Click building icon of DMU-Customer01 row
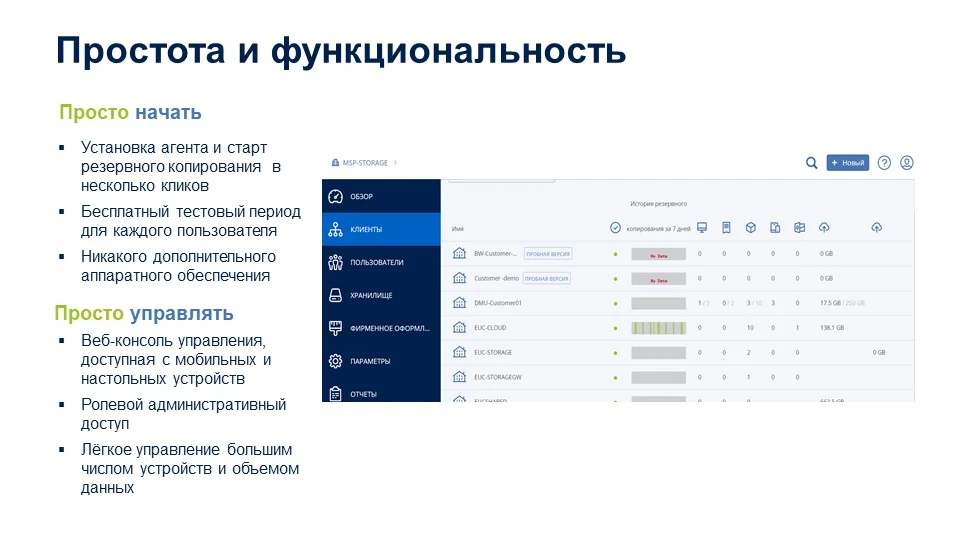 tap(459, 303)
